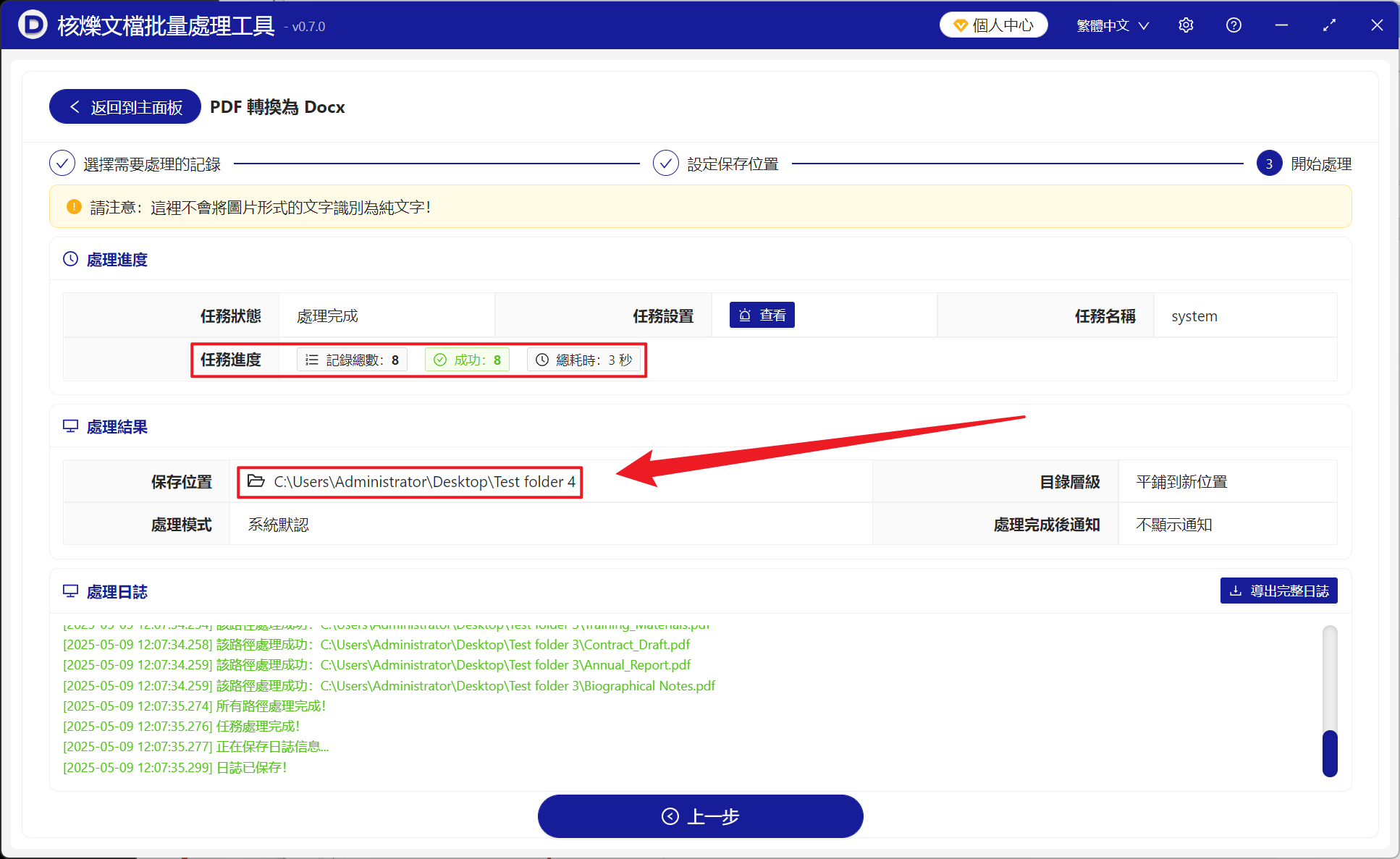Click the system task name value
Screen dimensions: 1400x859
[1194, 316]
